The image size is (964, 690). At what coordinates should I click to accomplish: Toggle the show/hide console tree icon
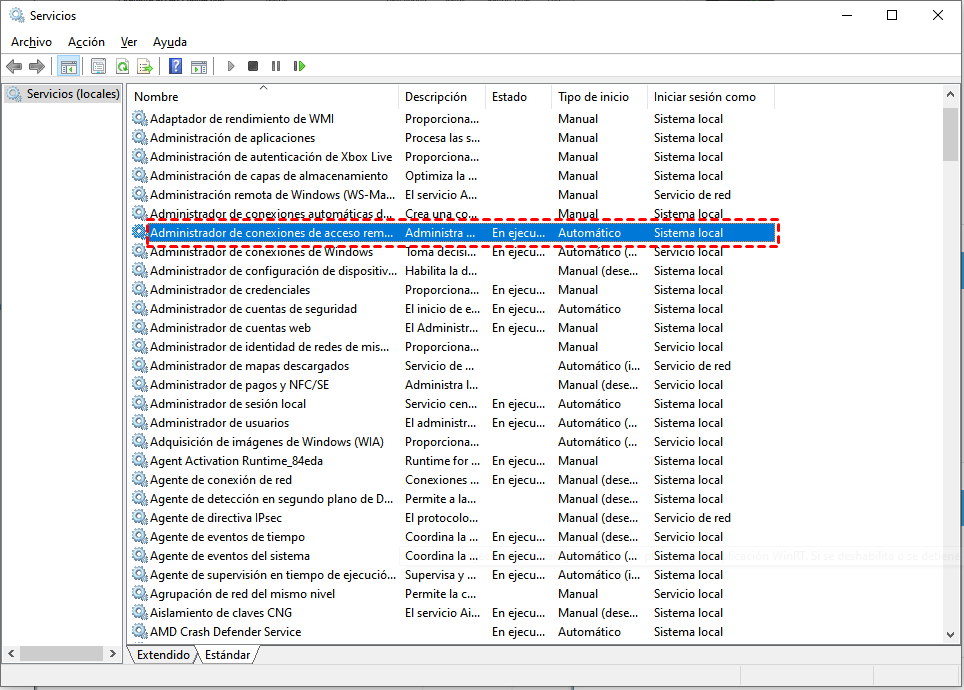click(x=68, y=66)
